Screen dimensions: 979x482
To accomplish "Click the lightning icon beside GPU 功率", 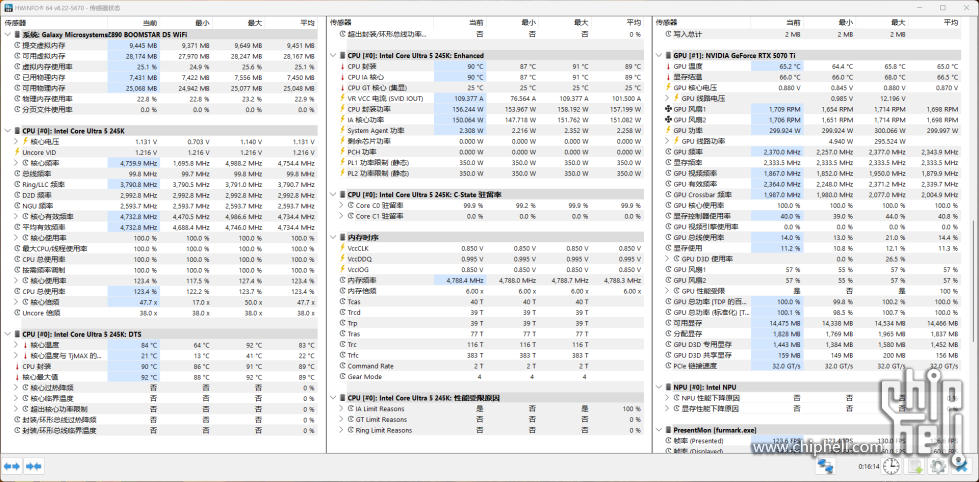I will [667, 130].
